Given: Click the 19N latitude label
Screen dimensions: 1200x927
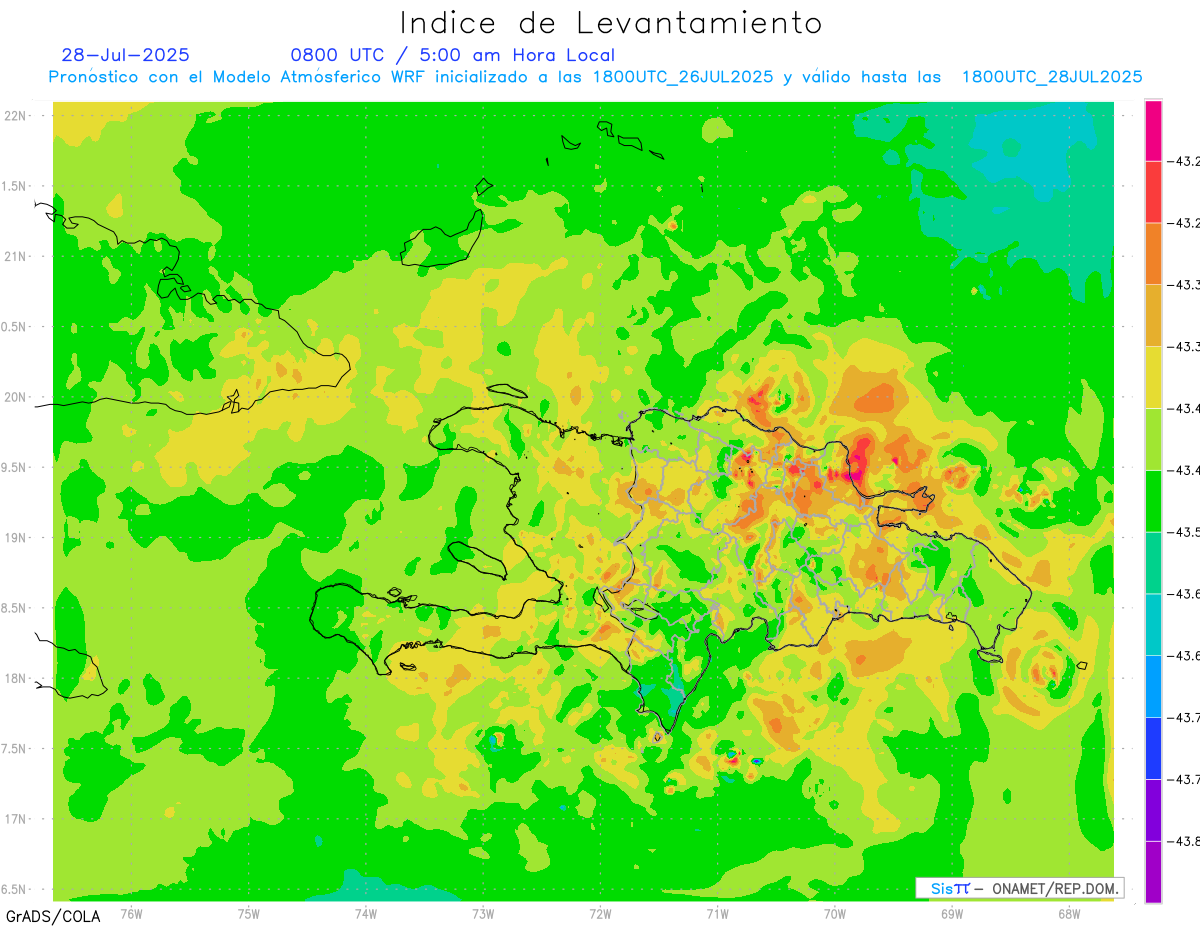Looking at the screenshot, I should pyautogui.click(x=17, y=538).
